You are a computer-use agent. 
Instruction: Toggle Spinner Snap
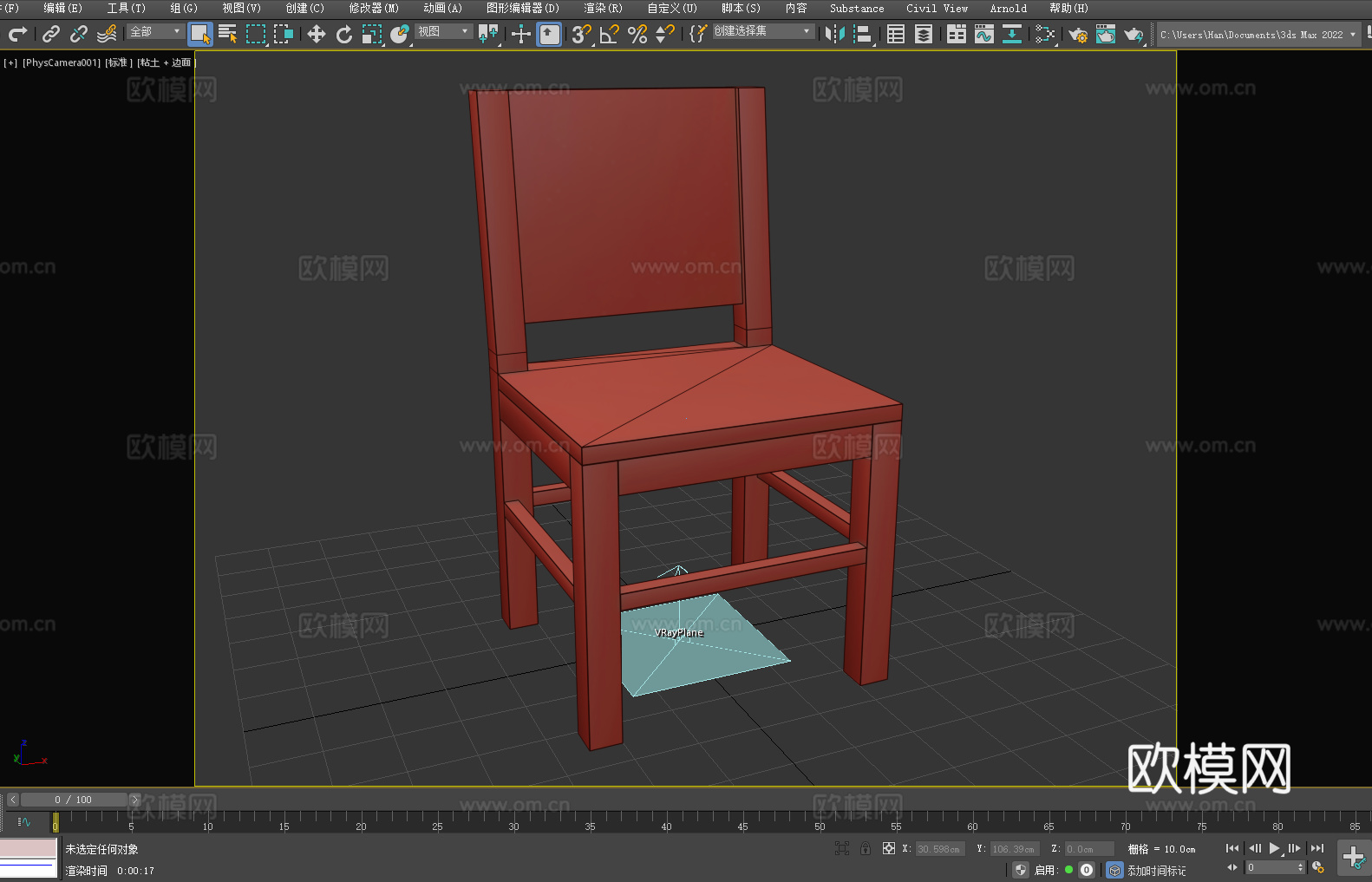click(665, 34)
